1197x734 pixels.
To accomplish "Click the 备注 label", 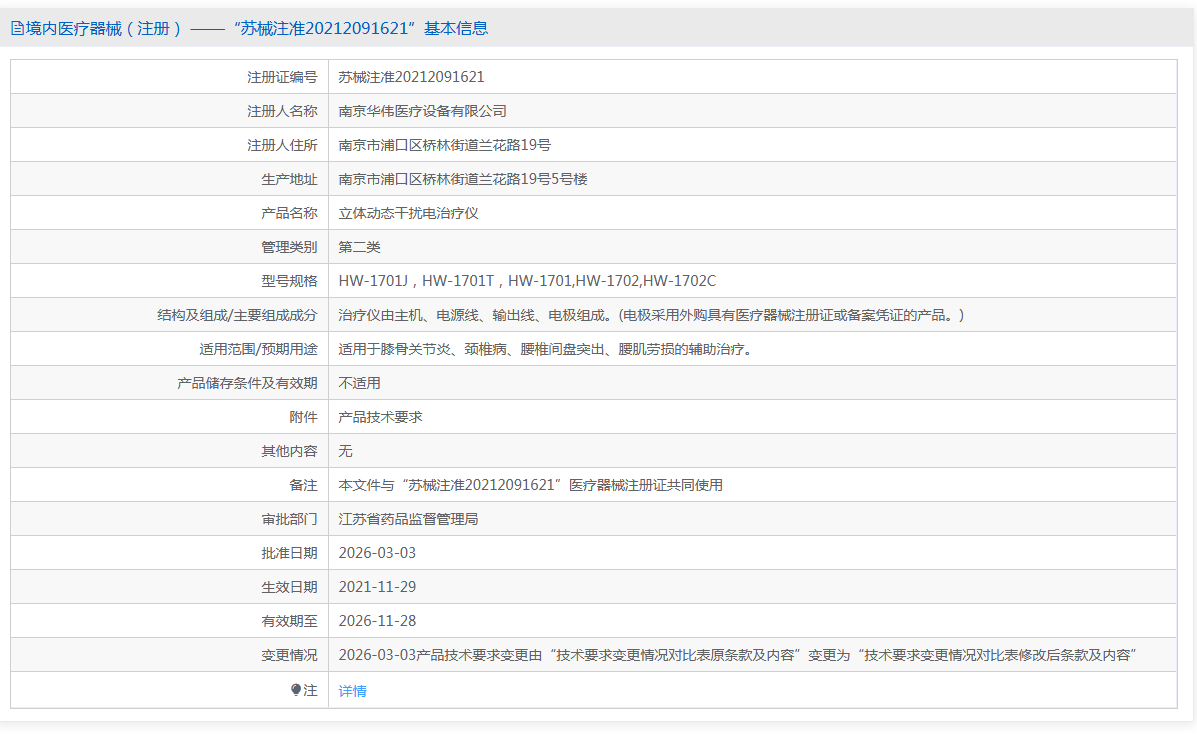I will tap(303, 485).
